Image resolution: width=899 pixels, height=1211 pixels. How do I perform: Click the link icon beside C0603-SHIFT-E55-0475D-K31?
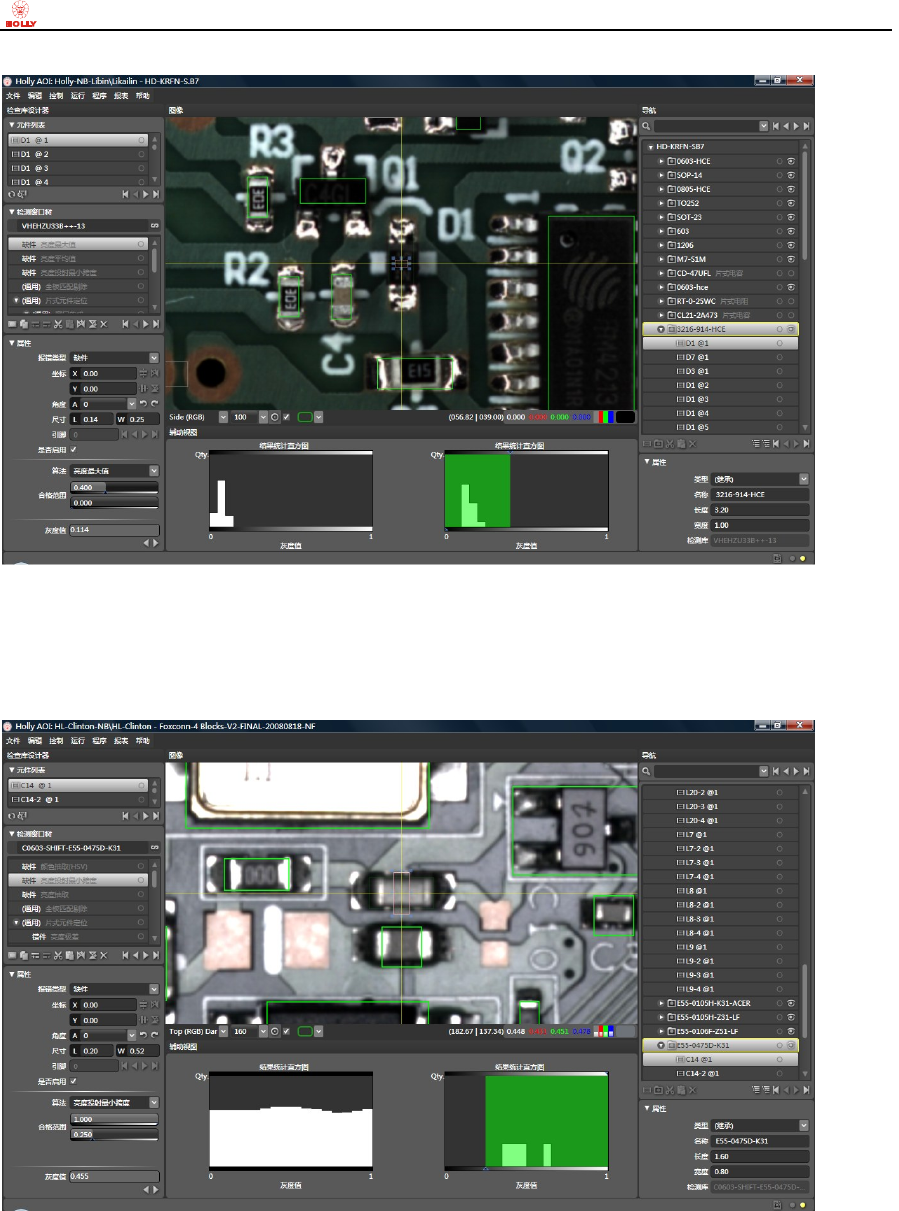[155, 847]
